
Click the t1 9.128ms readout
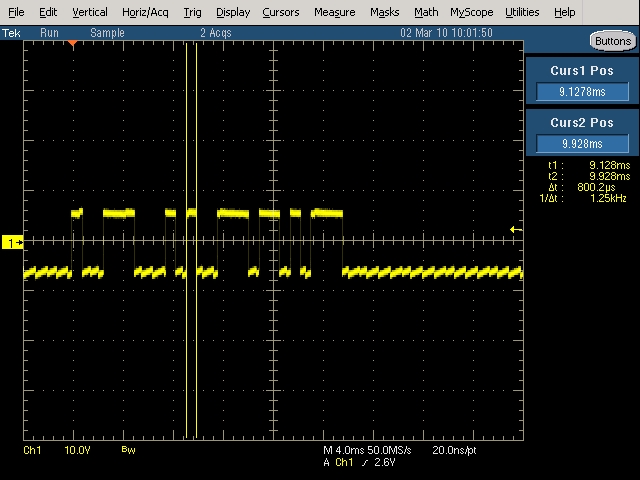(589, 165)
